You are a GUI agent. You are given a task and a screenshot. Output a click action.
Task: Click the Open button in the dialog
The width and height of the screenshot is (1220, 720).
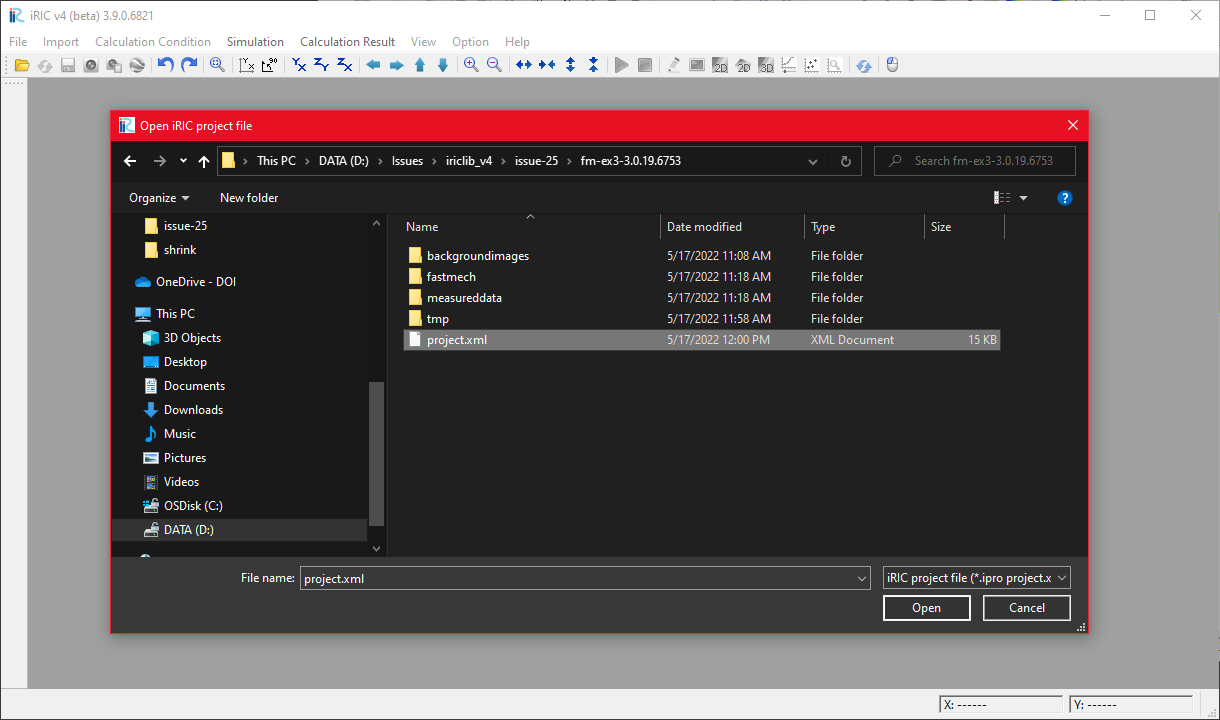coord(926,607)
